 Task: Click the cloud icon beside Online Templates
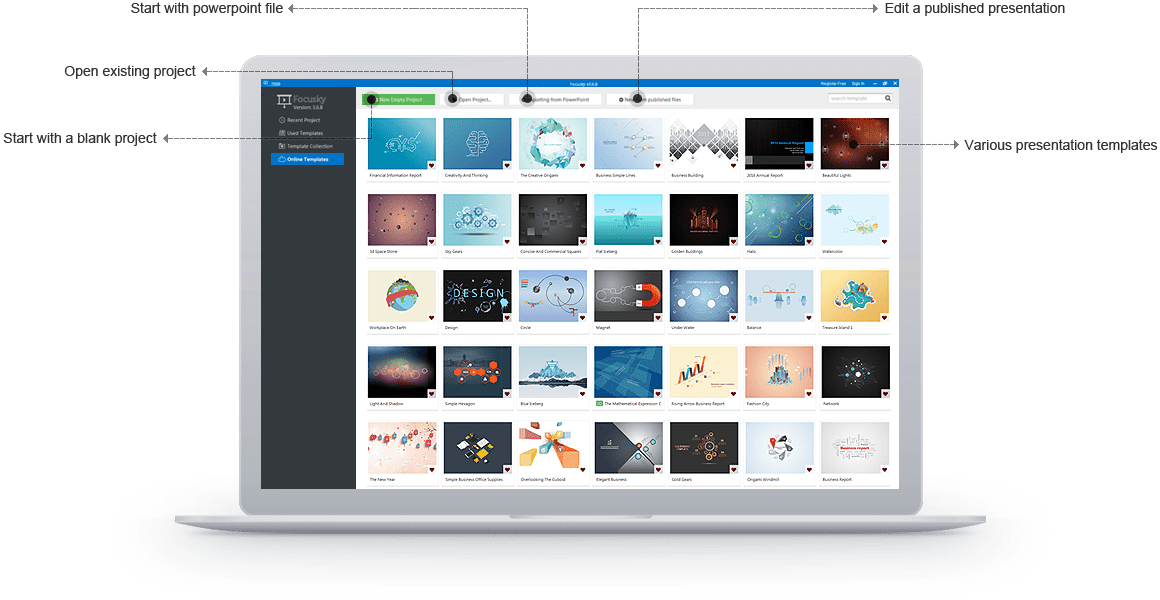click(x=283, y=158)
